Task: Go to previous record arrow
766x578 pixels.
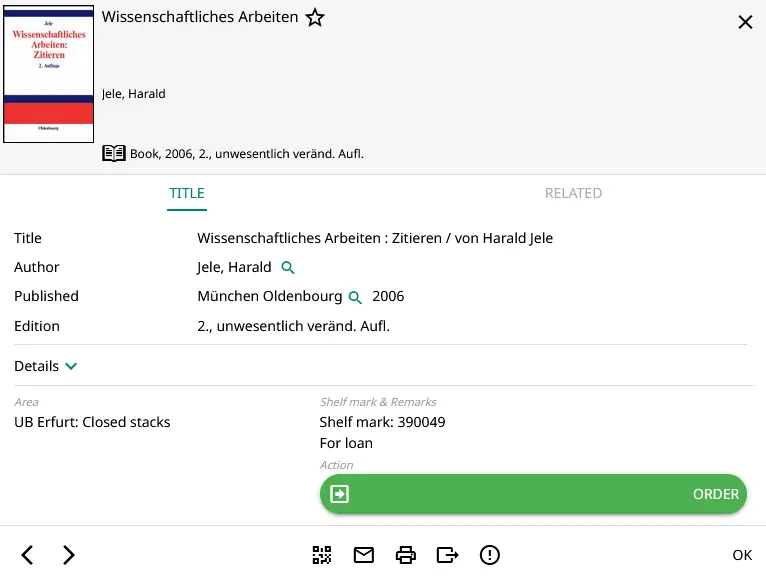Action: coord(28,555)
